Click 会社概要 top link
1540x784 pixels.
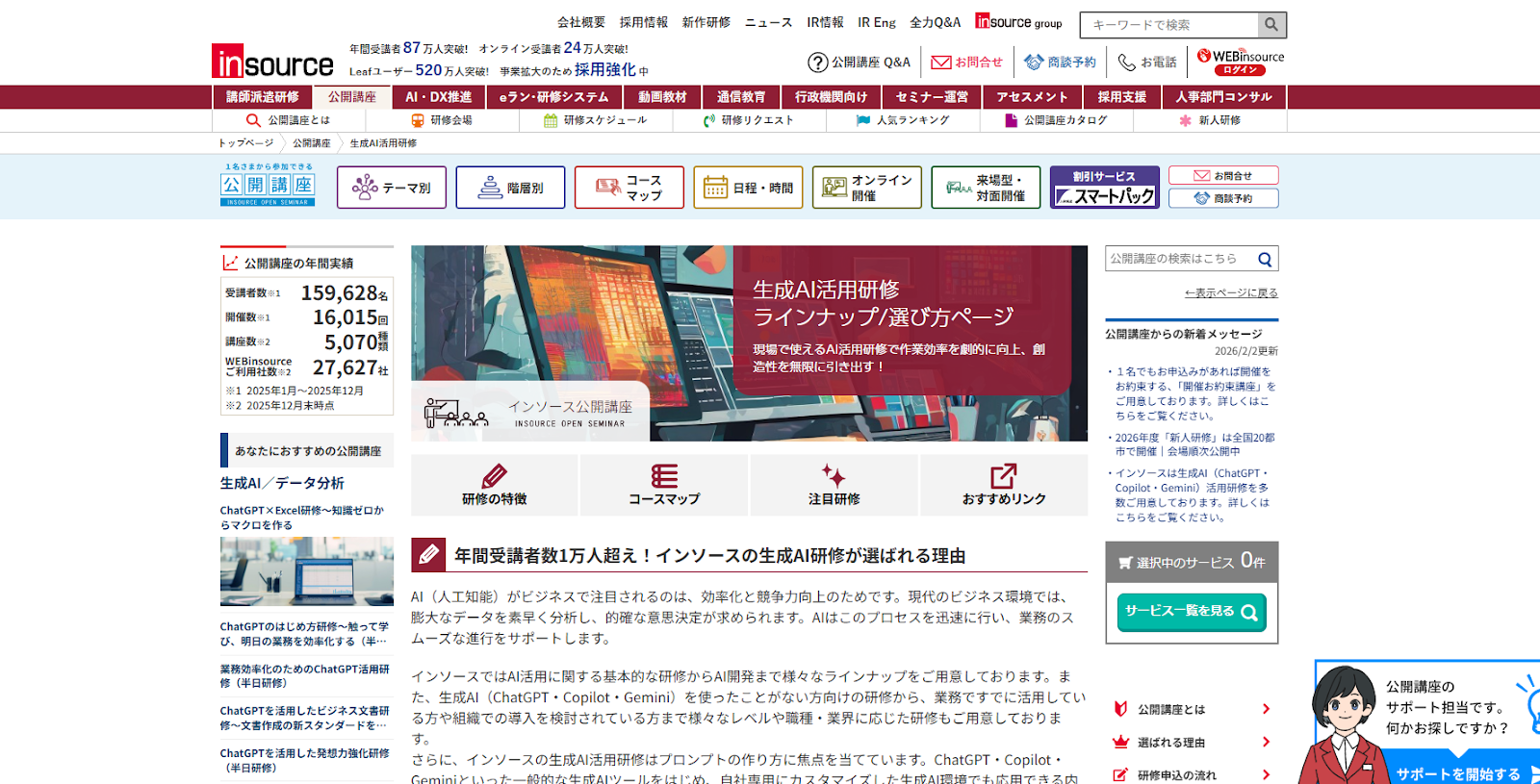pos(581,22)
